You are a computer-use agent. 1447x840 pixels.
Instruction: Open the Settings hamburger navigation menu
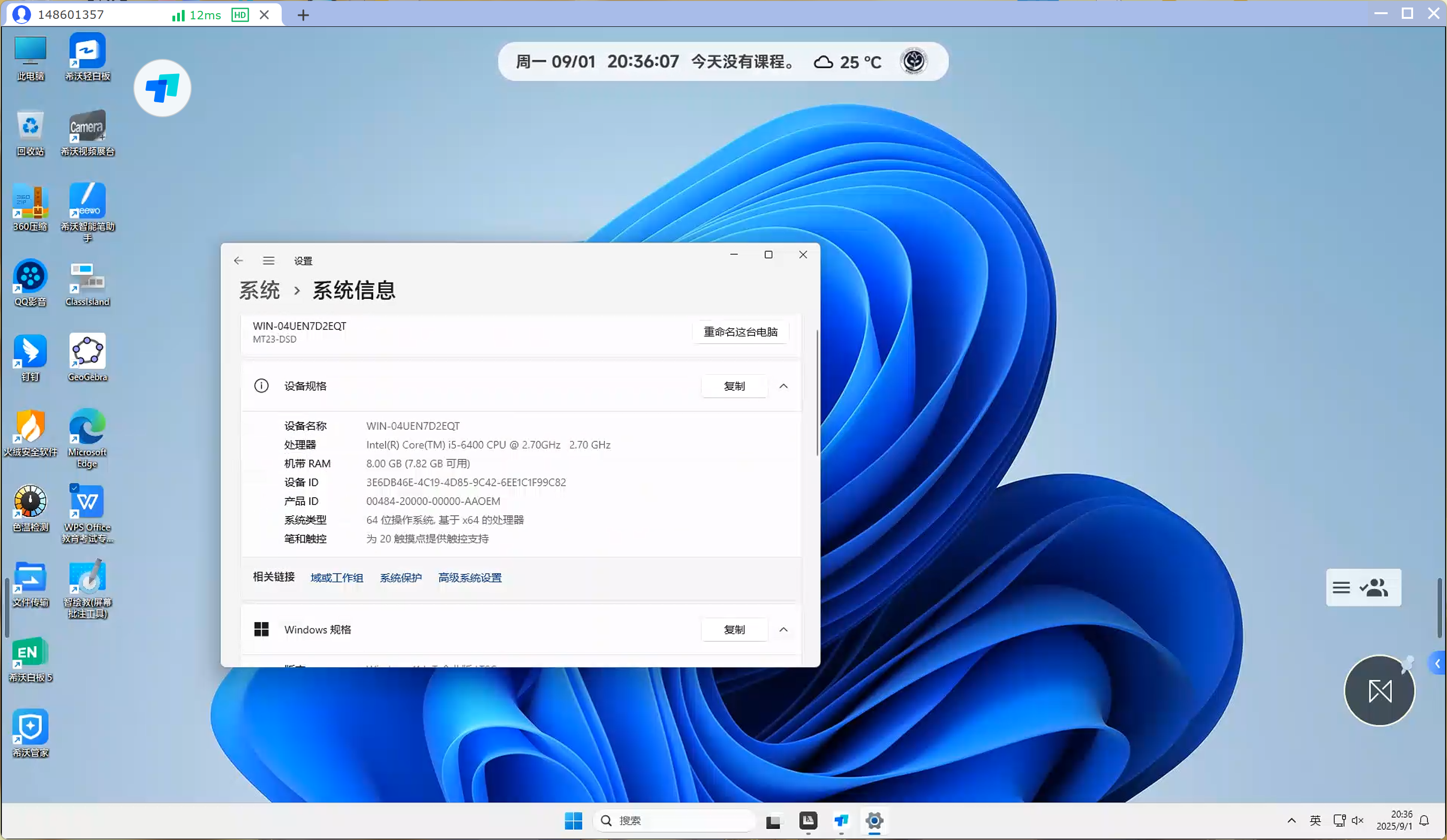(x=268, y=261)
